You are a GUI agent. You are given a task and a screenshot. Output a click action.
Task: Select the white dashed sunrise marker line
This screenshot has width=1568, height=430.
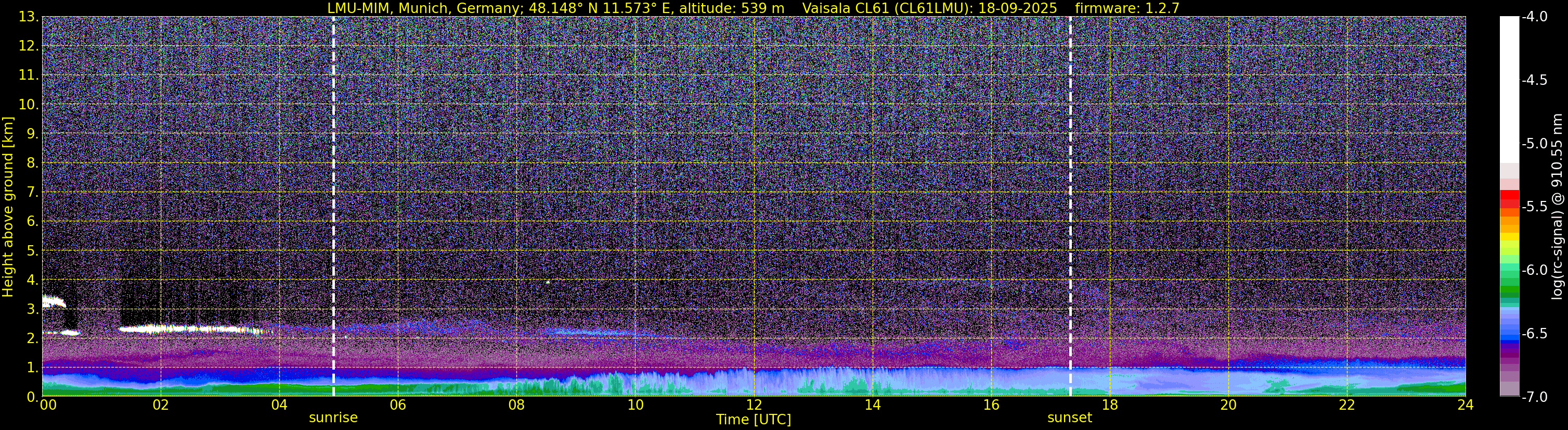pos(333,207)
